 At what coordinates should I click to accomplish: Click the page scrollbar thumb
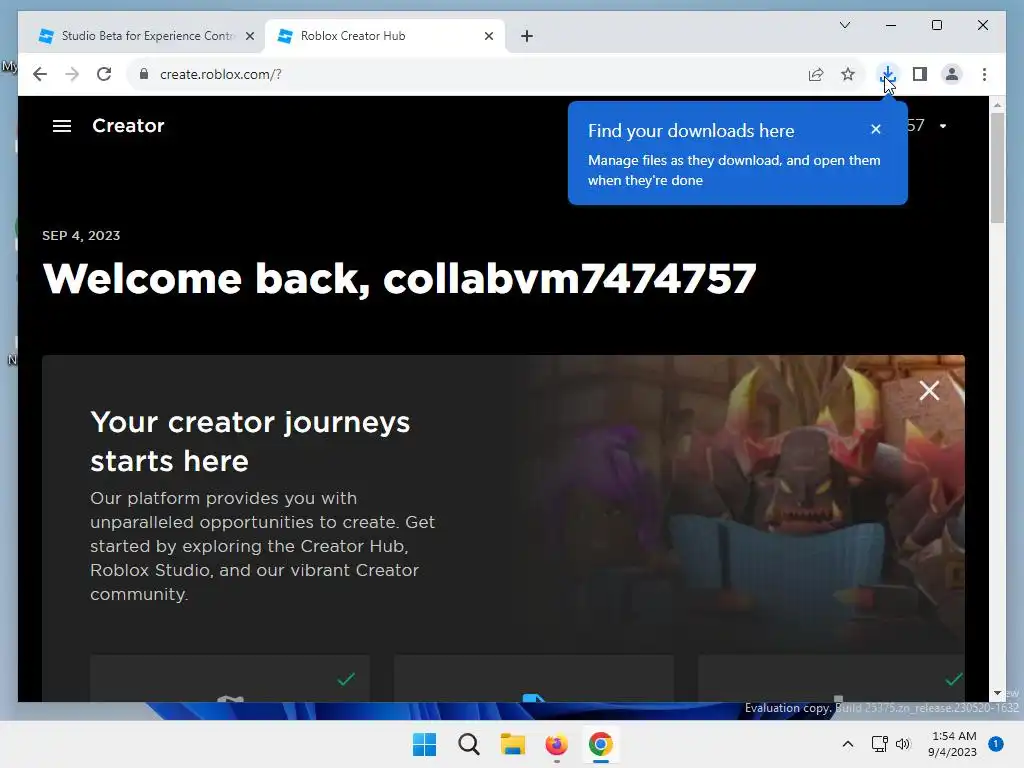(x=997, y=168)
